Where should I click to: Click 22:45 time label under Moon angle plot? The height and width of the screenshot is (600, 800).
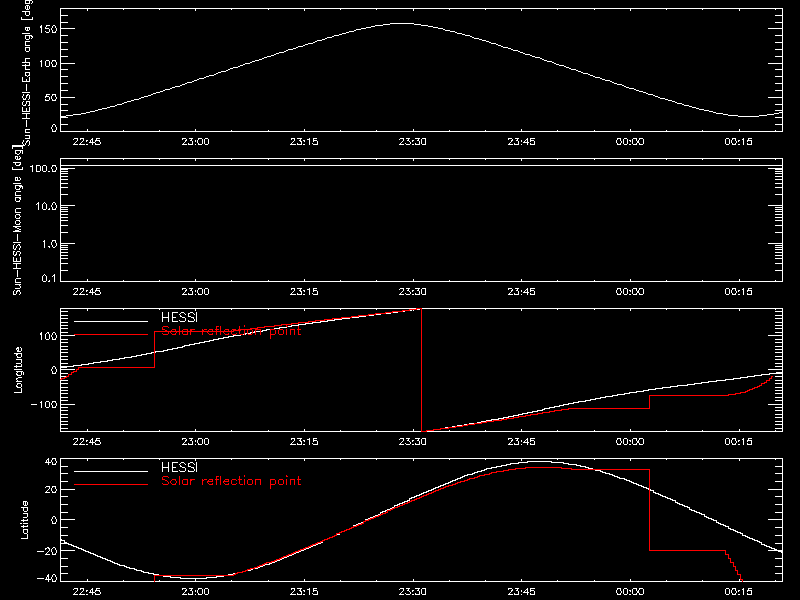point(87,292)
